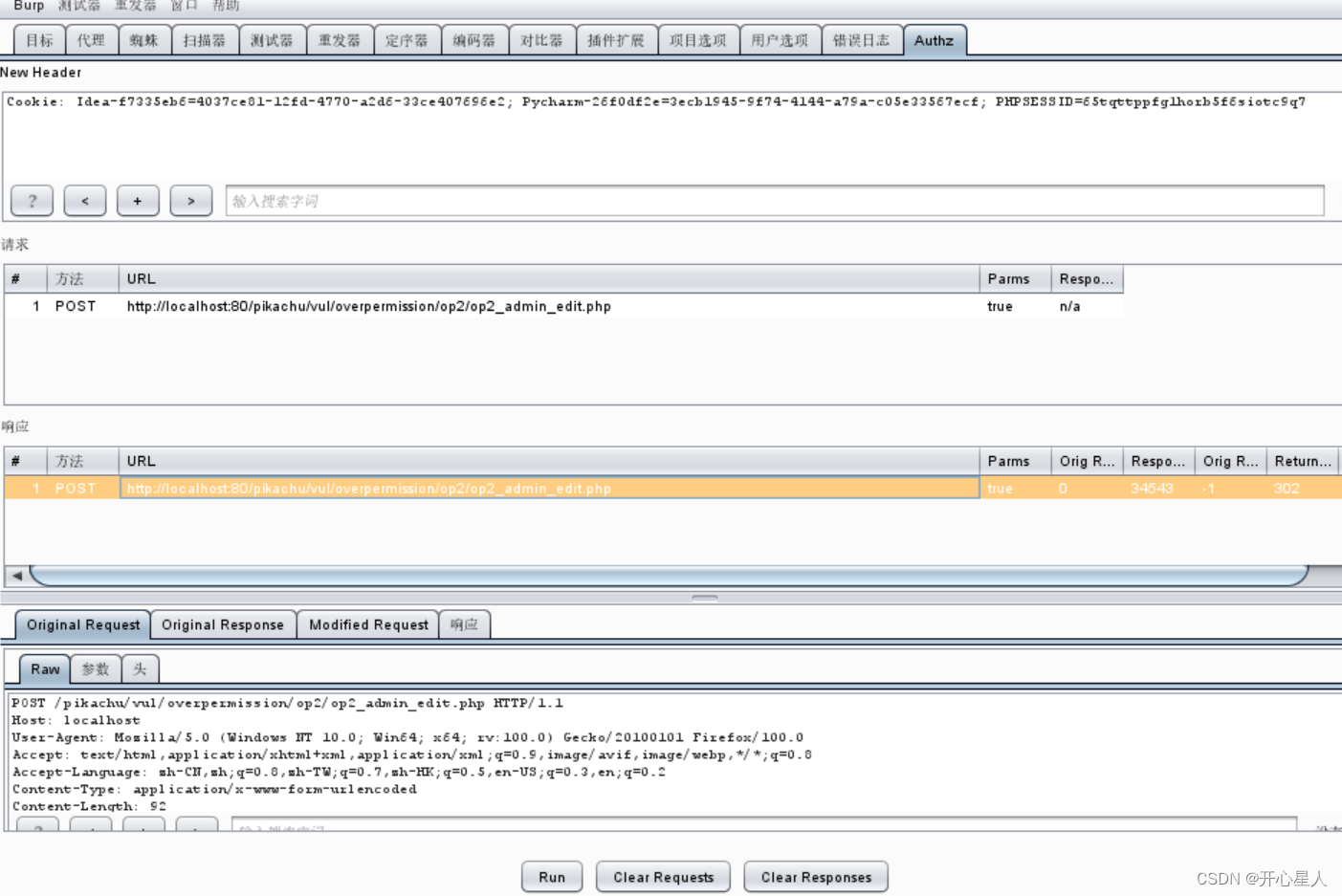
Task: Switch to the 用户选项 tab
Action: pyautogui.click(x=780, y=40)
